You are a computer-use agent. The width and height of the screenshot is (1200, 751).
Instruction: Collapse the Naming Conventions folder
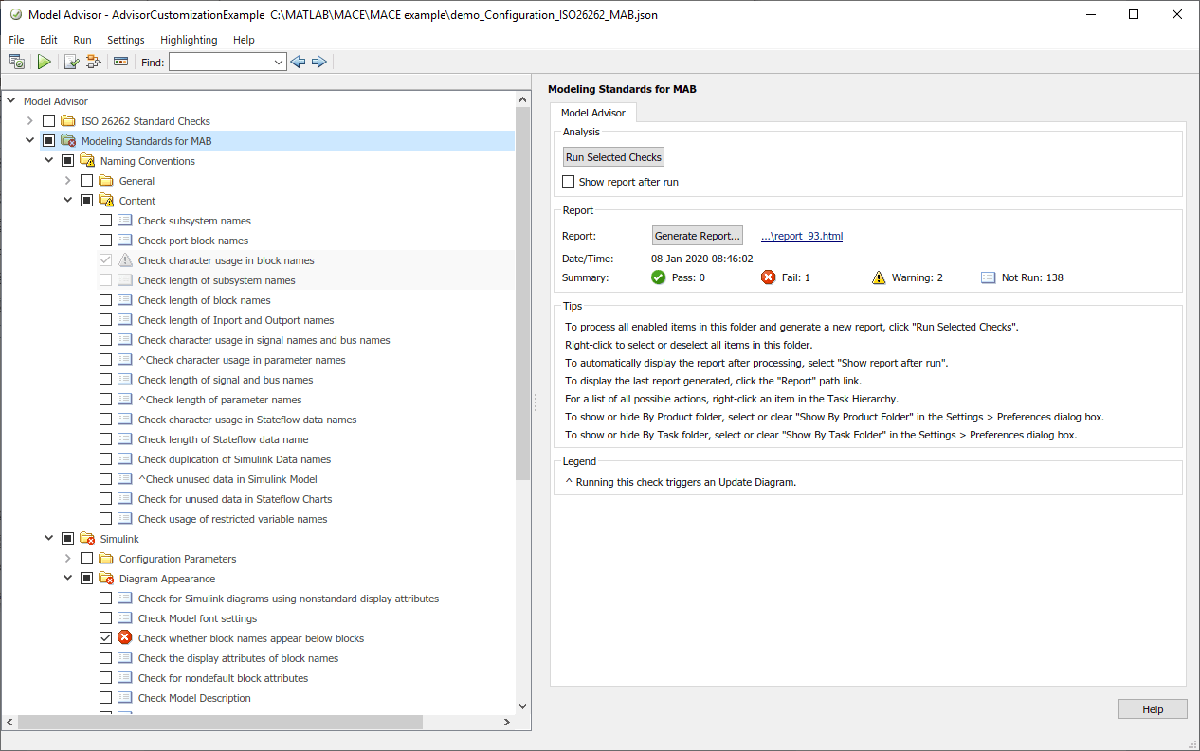[49, 161]
